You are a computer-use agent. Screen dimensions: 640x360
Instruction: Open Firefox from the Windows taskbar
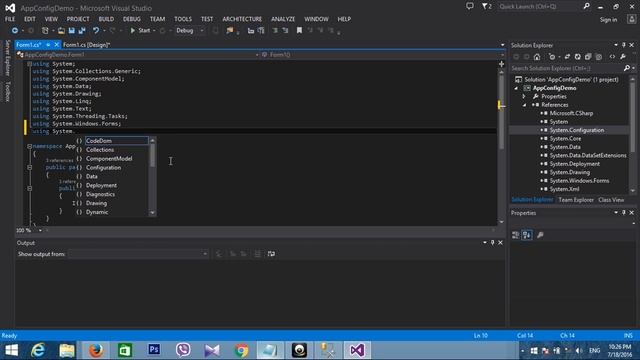click(x=96, y=350)
